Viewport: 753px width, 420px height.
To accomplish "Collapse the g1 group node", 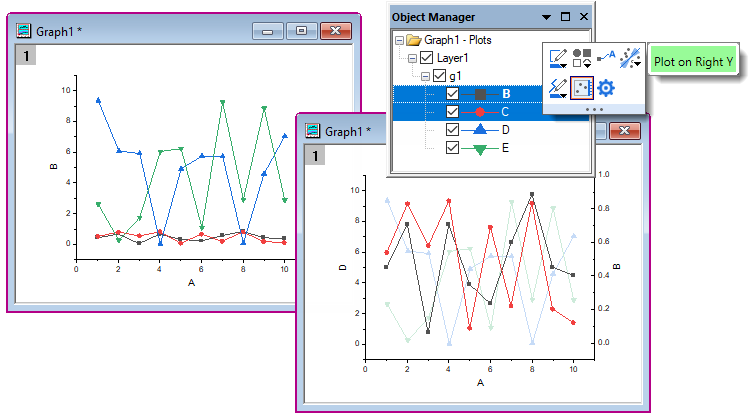I will (x=426, y=76).
